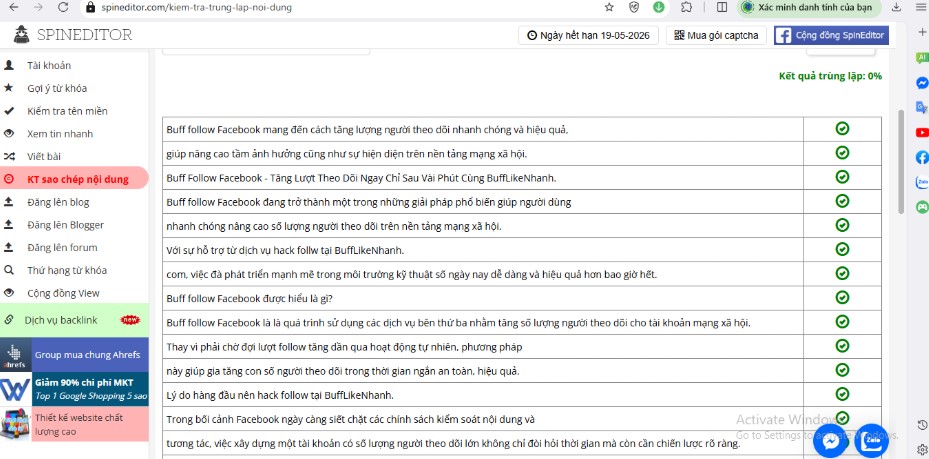Open Thiết kế website chất lượng cao banner
Image resolution: width=929 pixels, height=459 pixels.
74,424
